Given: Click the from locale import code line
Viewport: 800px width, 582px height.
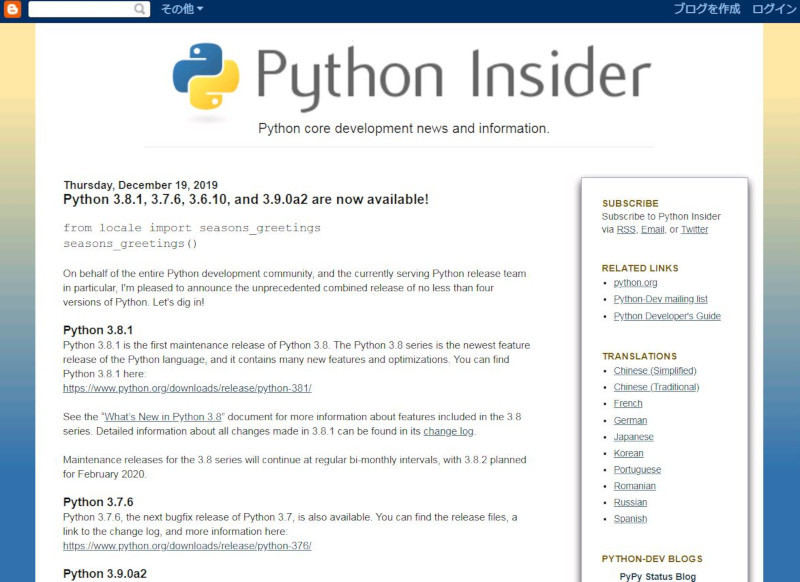Looking at the screenshot, I should [x=192, y=228].
